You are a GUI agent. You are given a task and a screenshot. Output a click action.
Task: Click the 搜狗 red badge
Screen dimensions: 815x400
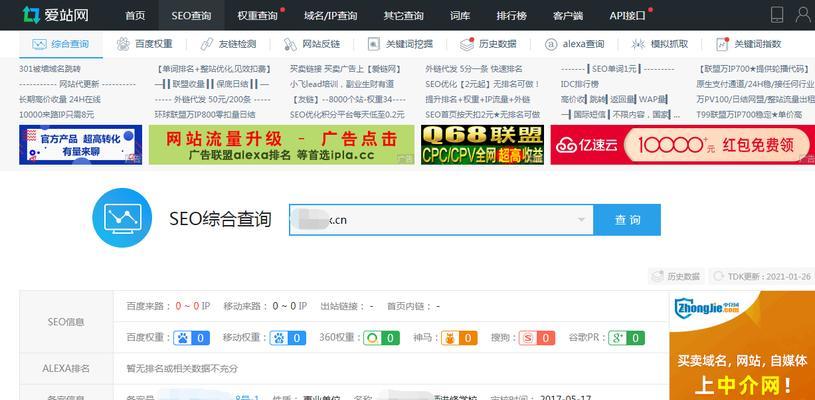(536, 338)
